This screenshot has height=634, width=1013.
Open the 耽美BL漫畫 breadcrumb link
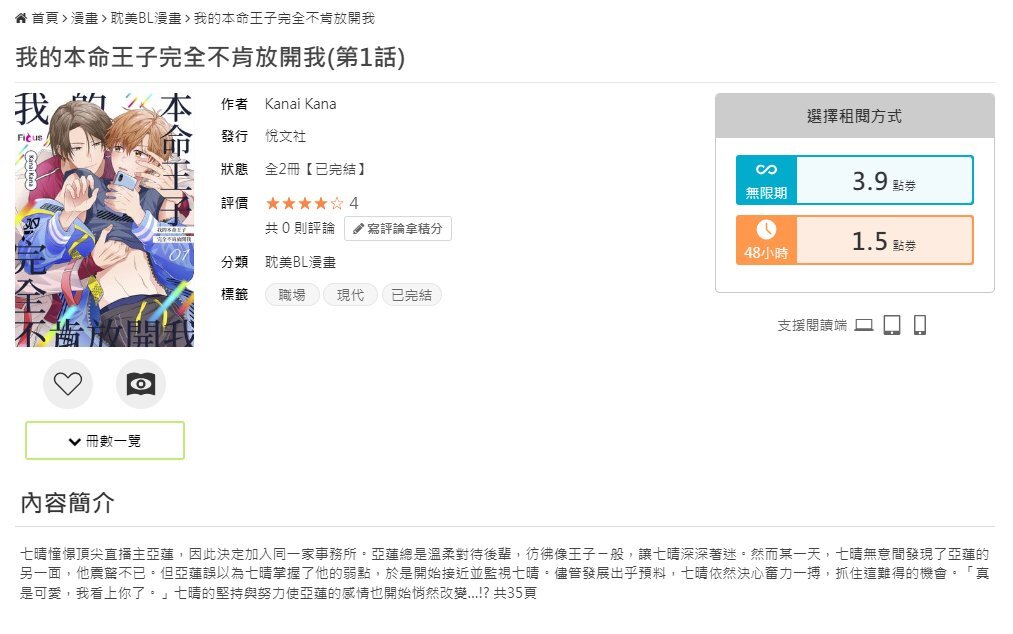point(146,18)
